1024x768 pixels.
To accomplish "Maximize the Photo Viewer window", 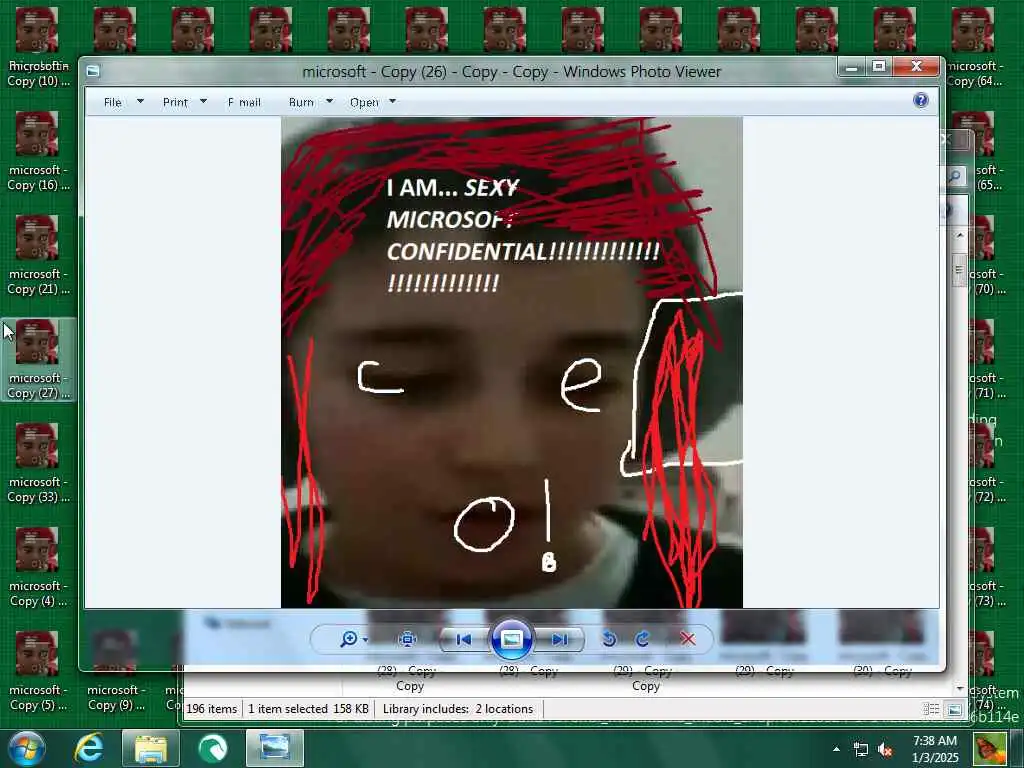I will click(879, 67).
